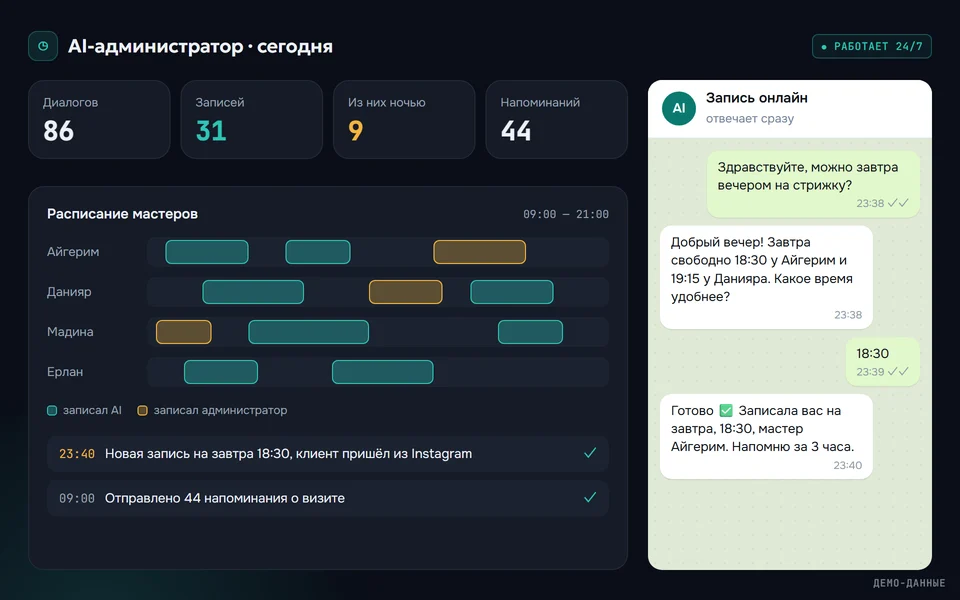Select Айгерим's first teal booking block
Screen dimensions: 960x600
(x=207, y=252)
